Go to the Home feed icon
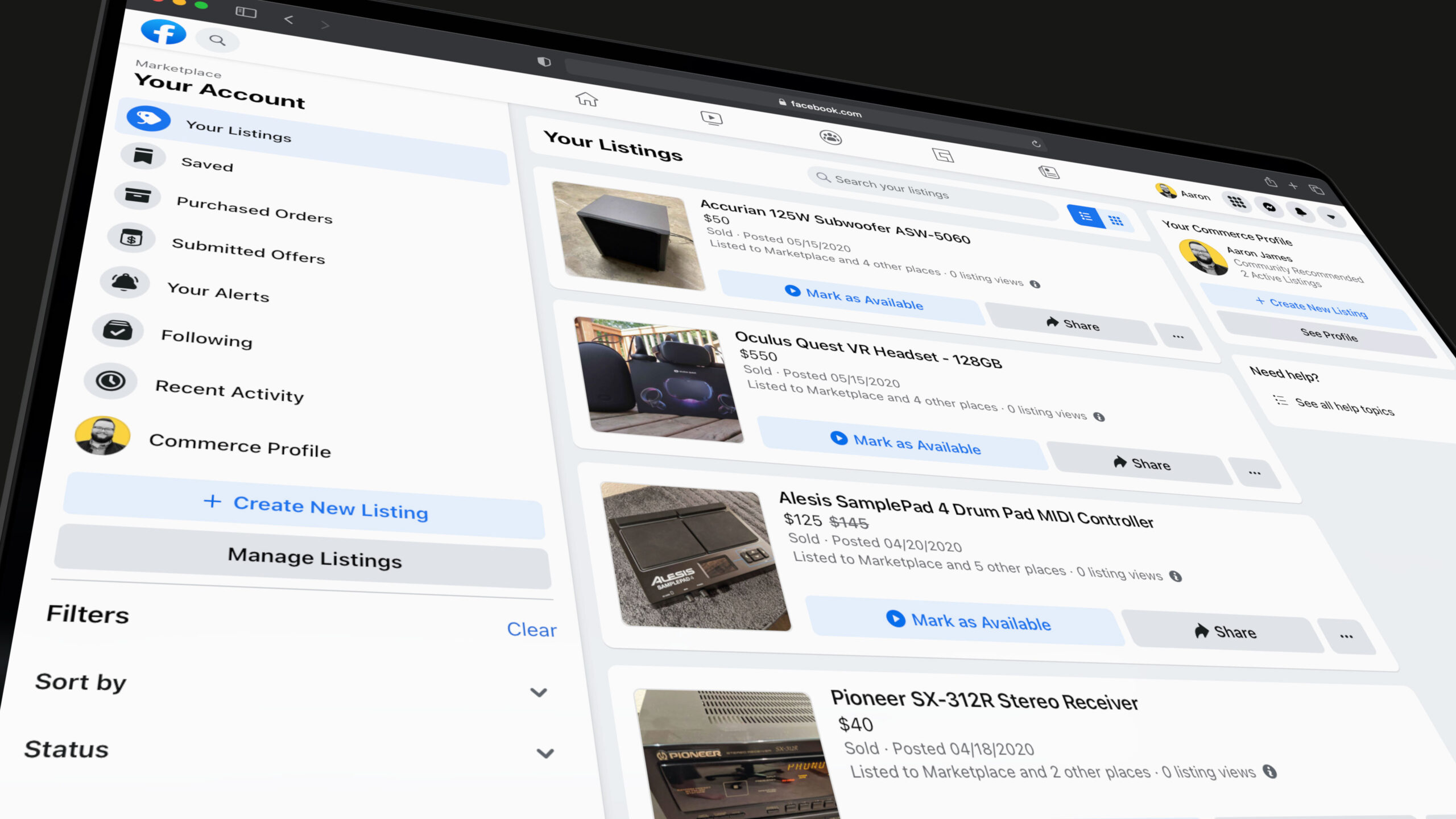The image size is (1456, 819). pyautogui.click(x=586, y=99)
